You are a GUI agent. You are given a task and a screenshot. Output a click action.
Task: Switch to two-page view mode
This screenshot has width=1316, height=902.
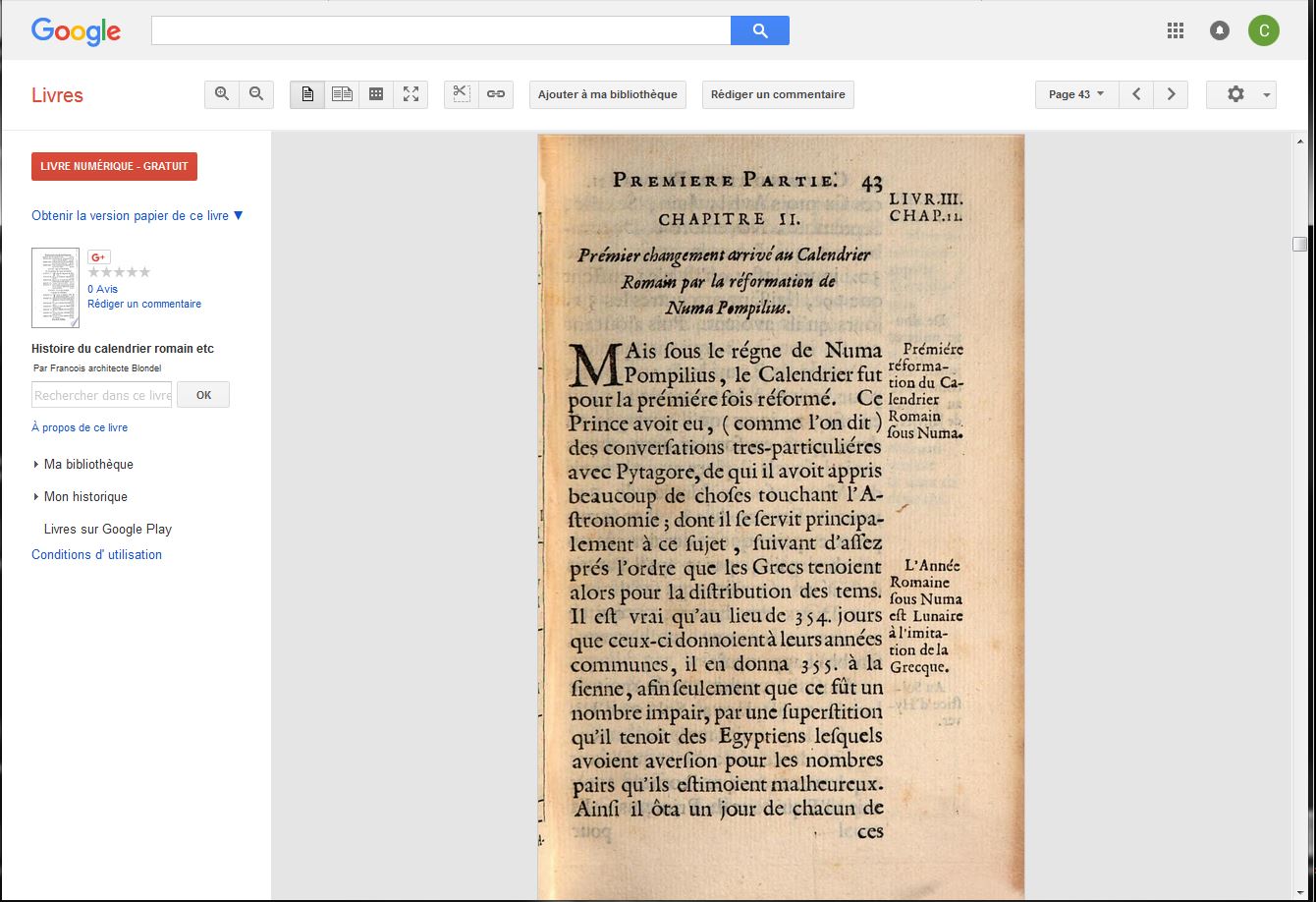point(342,94)
